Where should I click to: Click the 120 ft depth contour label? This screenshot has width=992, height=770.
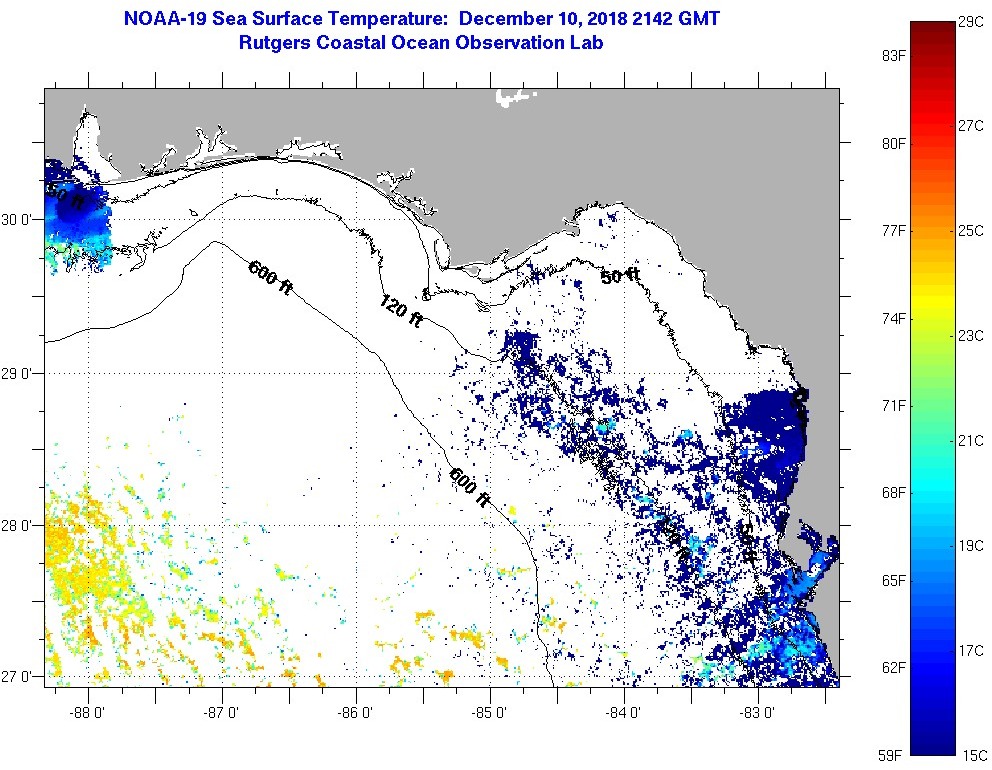[x=401, y=309]
